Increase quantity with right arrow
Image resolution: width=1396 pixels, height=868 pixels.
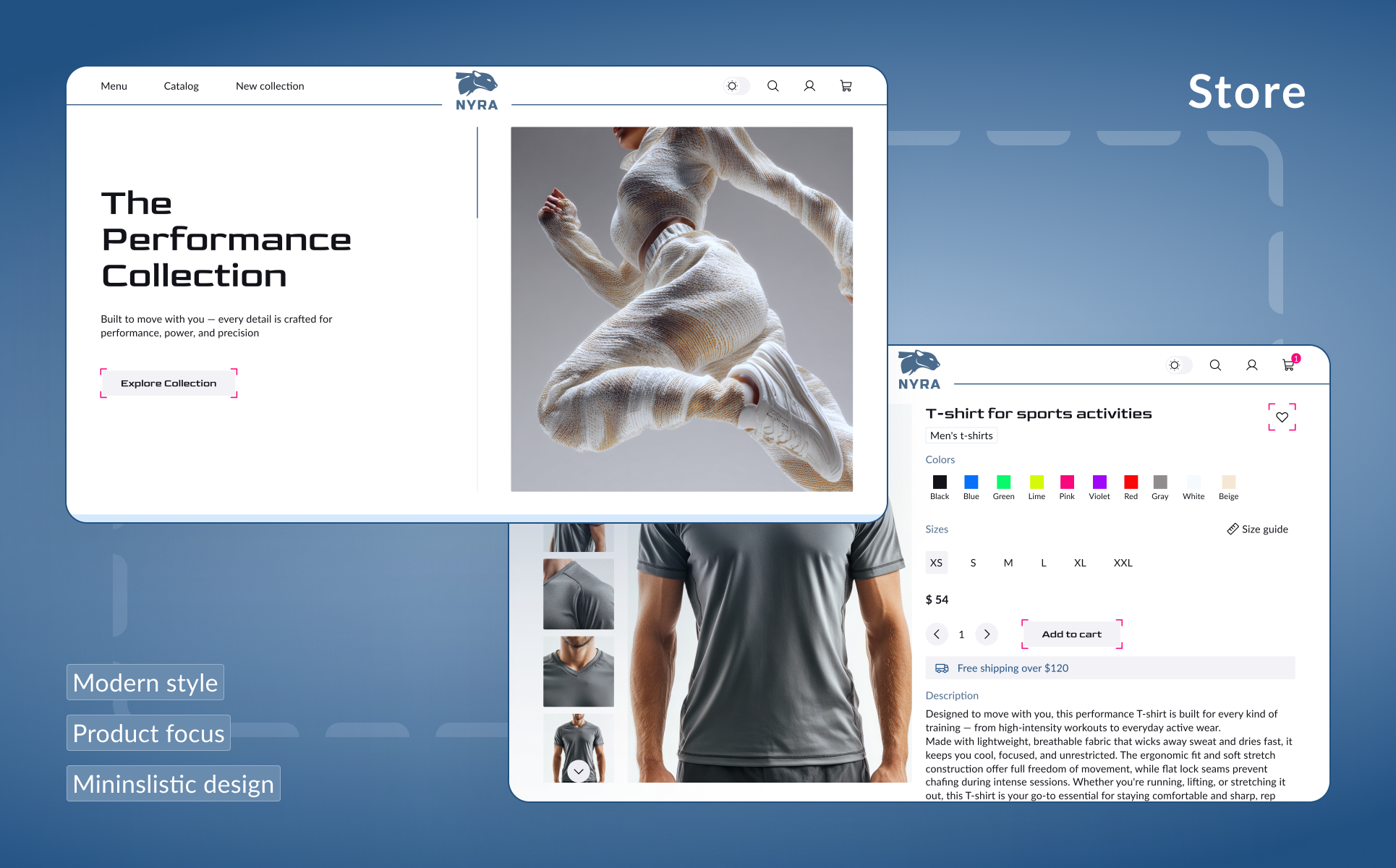tap(987, 634)
